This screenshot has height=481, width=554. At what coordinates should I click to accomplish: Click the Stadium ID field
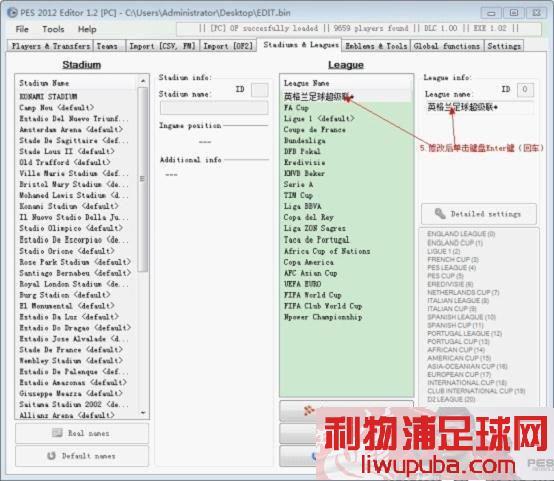(259, 90)
